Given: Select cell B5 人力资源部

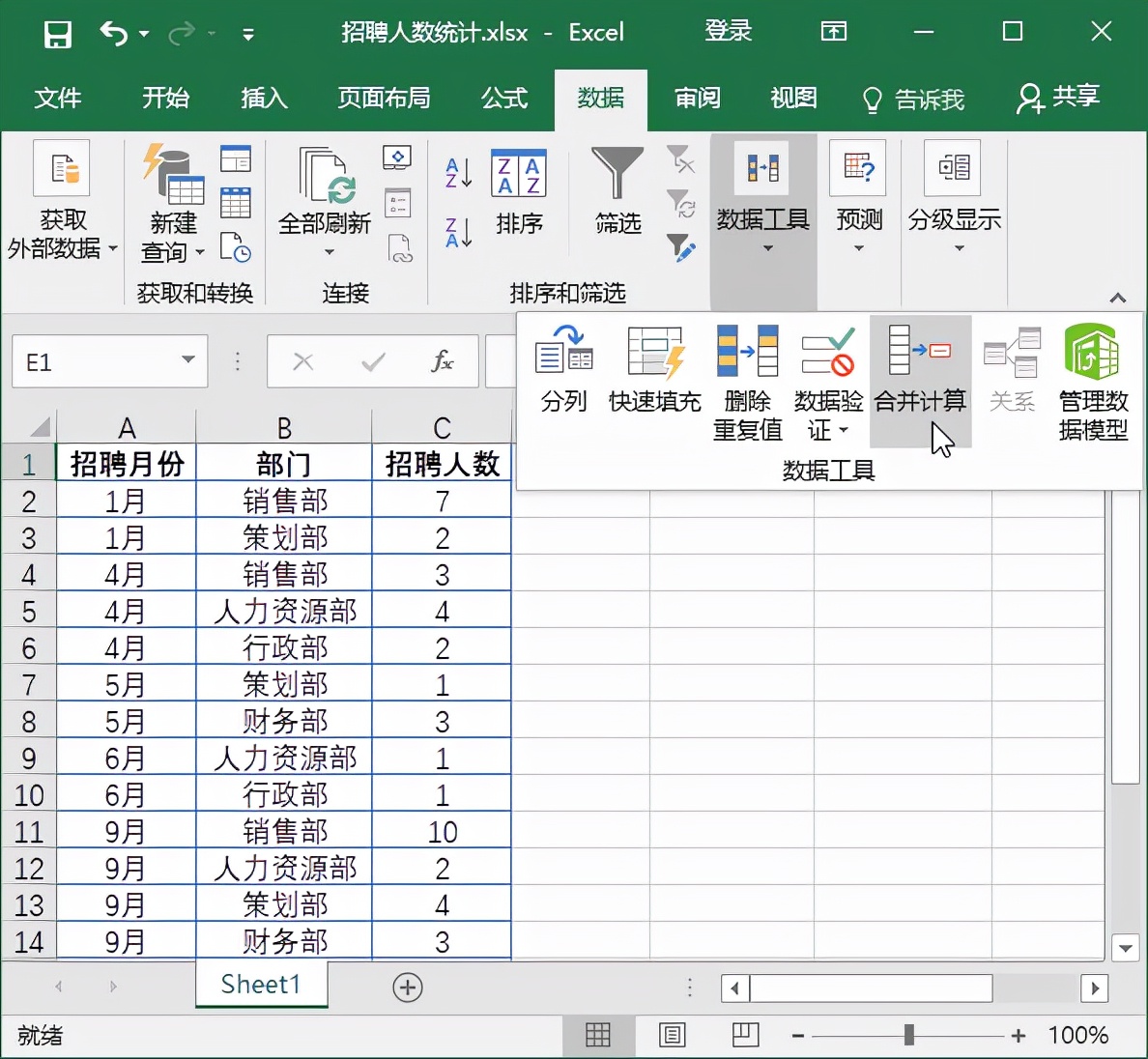Looking at the screenshot, I should coord(284,611).
